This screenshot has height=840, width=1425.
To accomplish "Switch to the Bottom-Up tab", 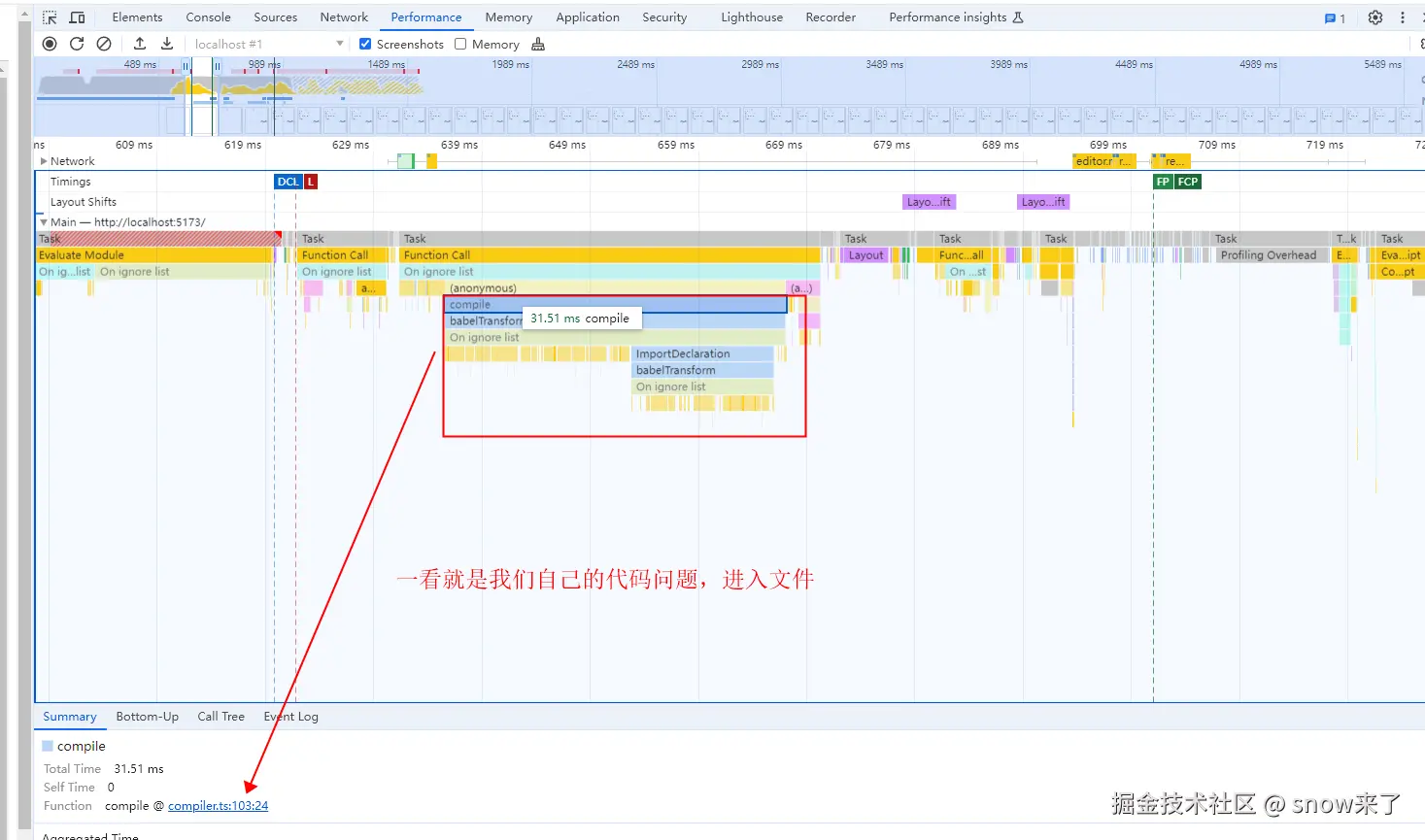I will (148, 717).
